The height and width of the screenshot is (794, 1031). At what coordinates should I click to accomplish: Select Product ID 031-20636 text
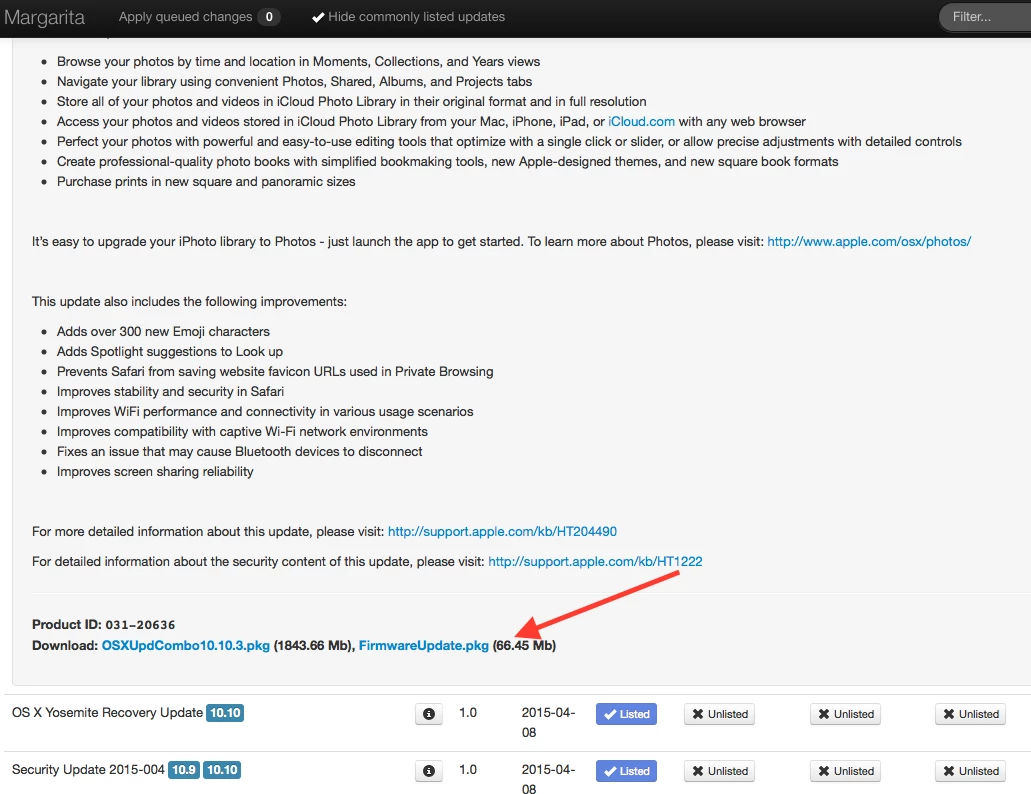[x=103, y=624]
